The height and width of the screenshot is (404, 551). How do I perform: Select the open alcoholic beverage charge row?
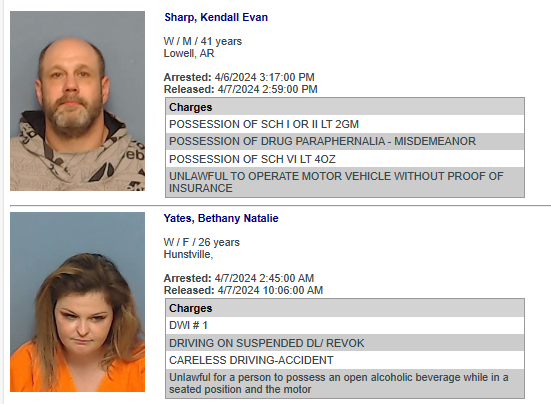[x=345, y=383]
